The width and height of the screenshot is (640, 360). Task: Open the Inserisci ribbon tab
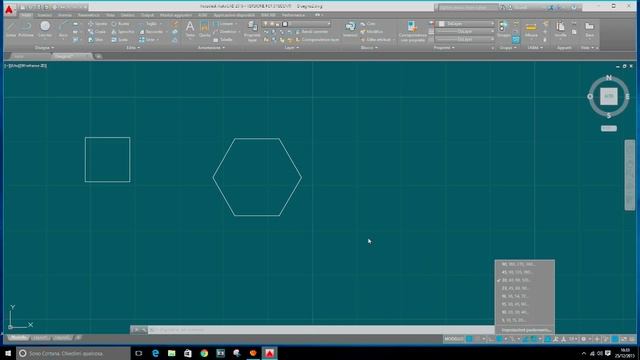44,15
